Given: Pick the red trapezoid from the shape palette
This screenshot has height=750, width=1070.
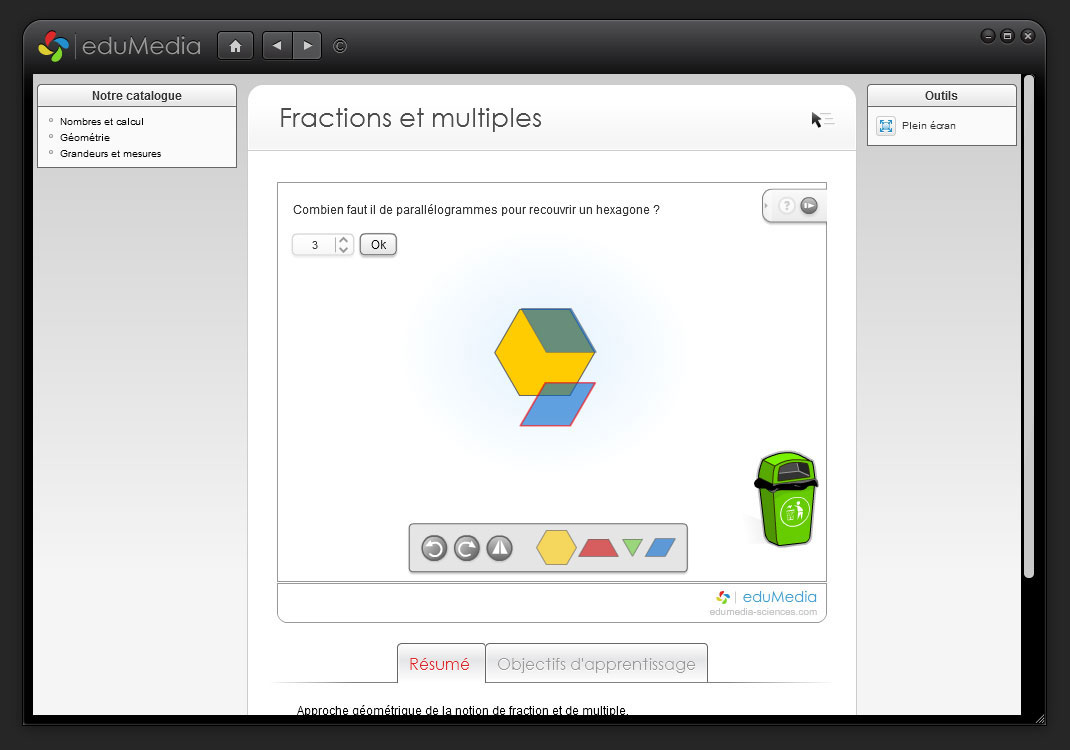Looking at the screenshot, I should coord(598,547).
